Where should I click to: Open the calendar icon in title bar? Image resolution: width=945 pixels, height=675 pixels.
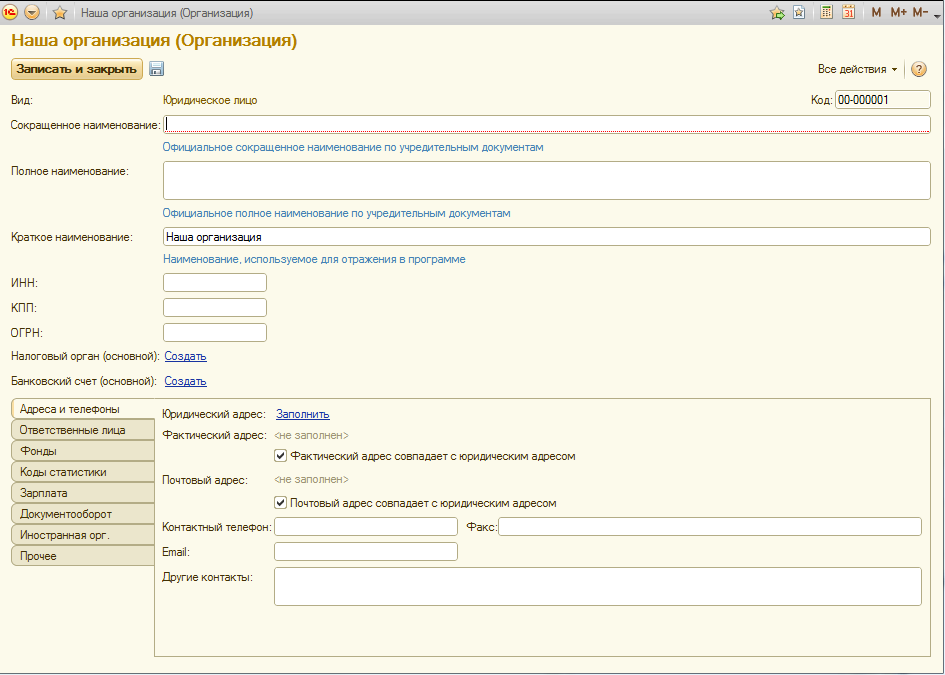coord(849,13)
